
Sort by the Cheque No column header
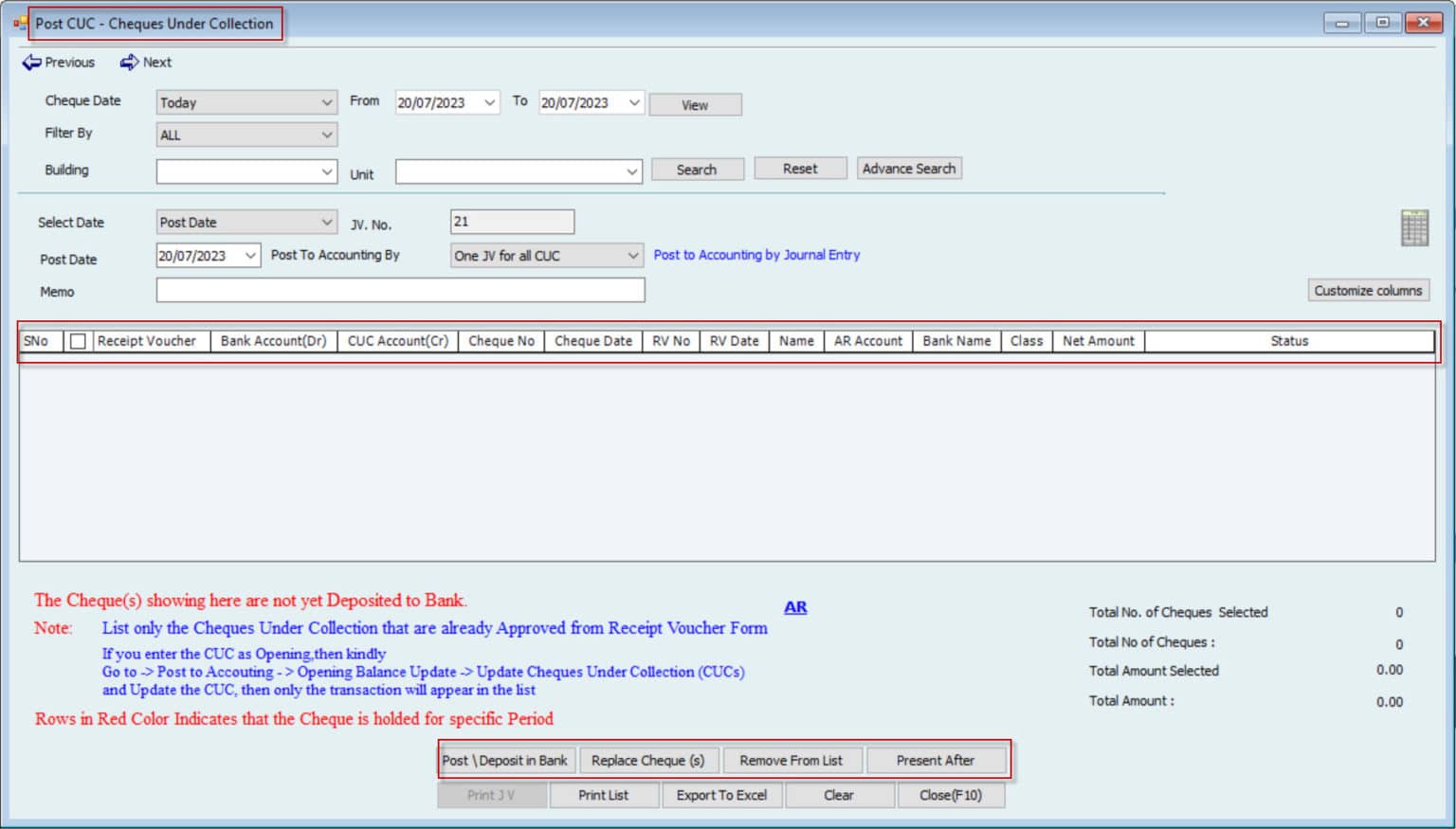tap(500, 341)
